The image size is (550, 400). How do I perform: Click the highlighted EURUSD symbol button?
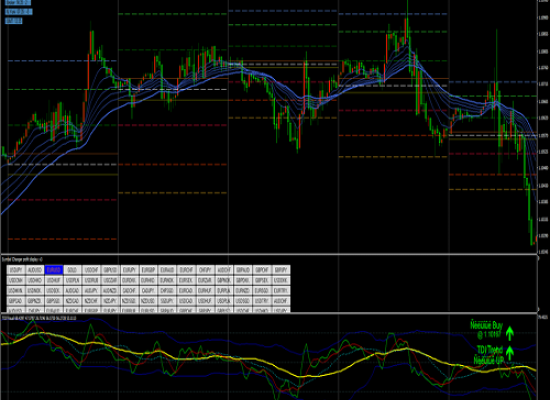pyautogui.click(x=54, y=270)
